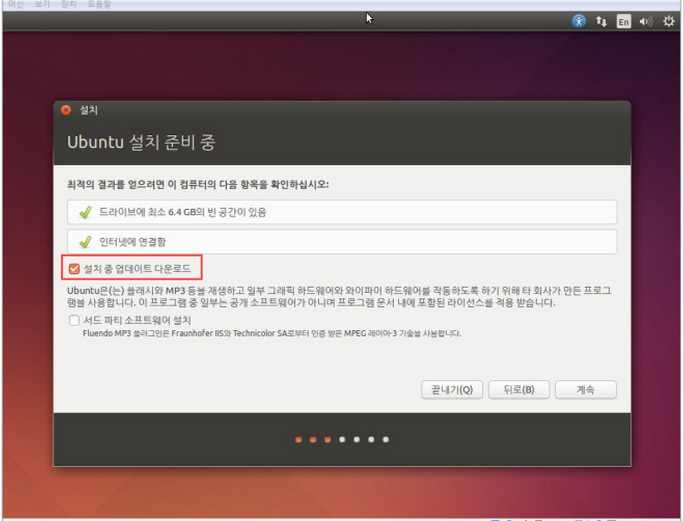Open the sound volume indicator

tap(646, 21)
